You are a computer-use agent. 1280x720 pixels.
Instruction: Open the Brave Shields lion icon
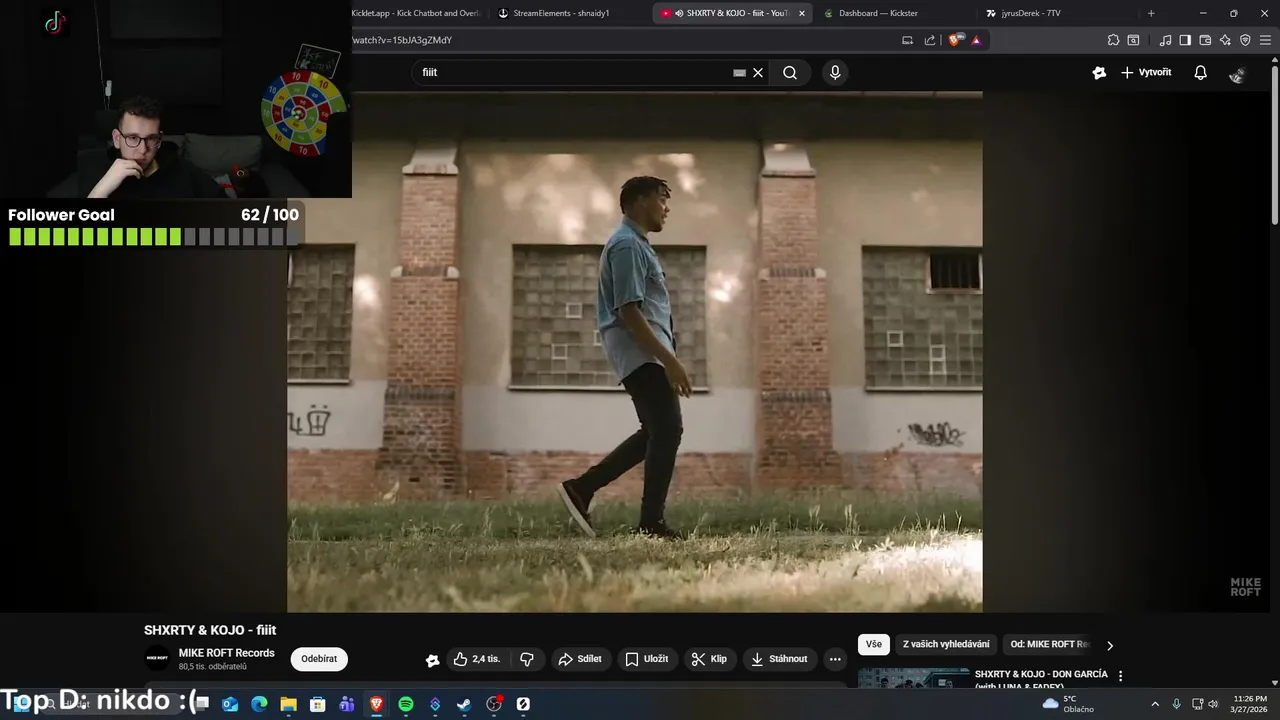(x=955, y=40)
